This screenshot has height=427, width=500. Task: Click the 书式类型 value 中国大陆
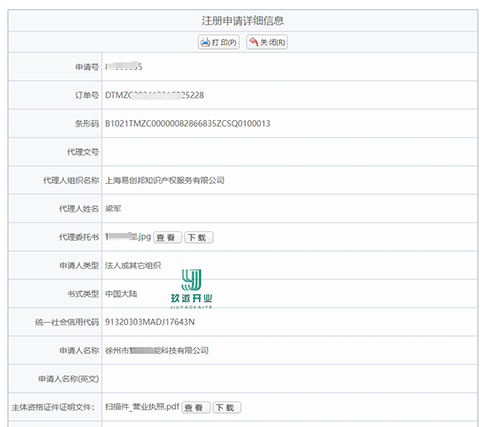[121, 294]
